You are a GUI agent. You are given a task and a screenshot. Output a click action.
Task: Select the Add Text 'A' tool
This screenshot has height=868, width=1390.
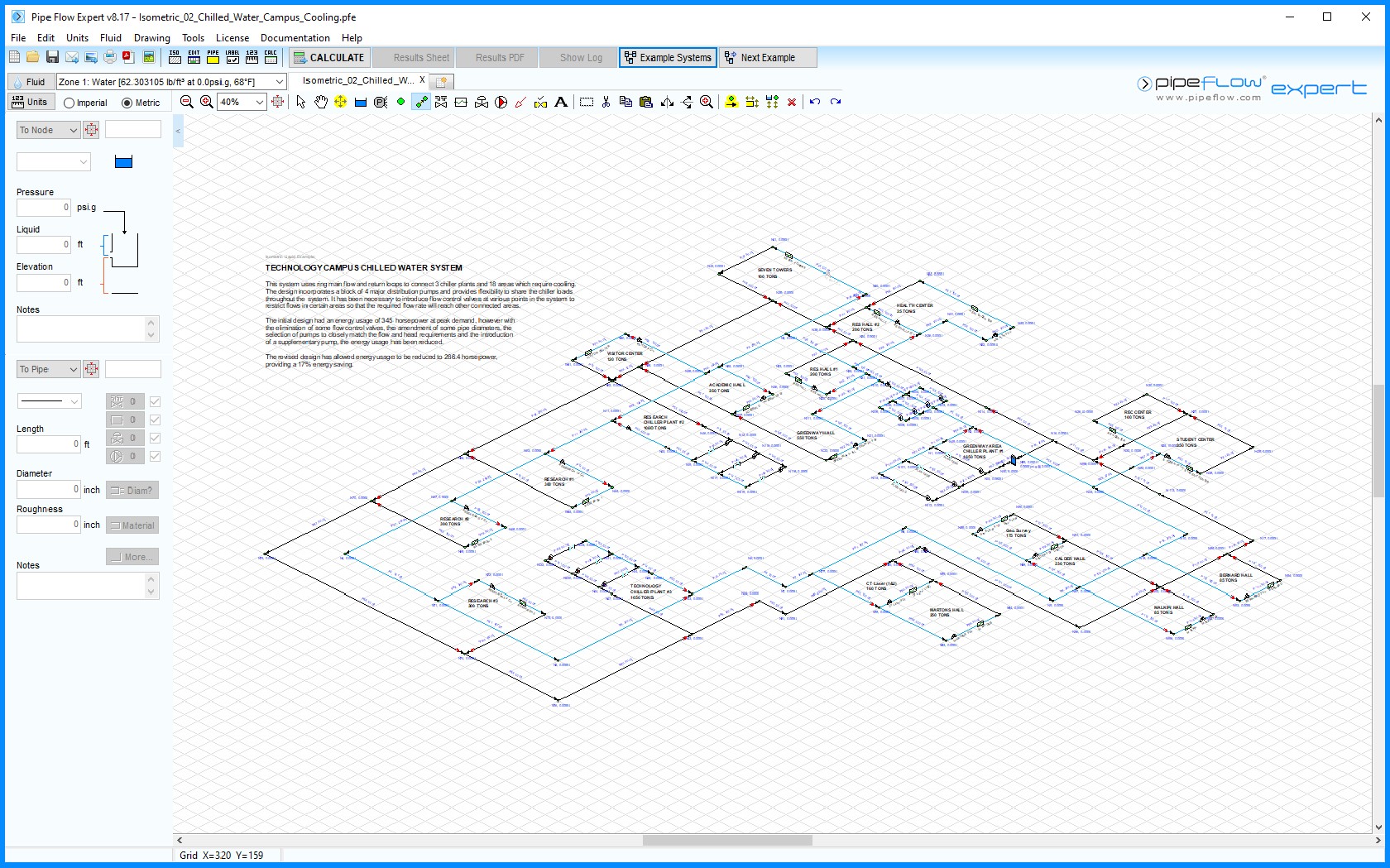tap(561, 102)
